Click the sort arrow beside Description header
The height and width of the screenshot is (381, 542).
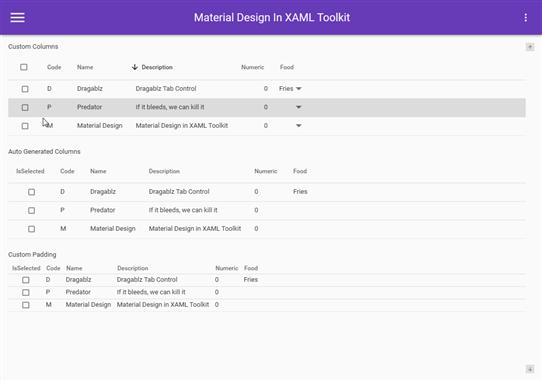[135, 67]
